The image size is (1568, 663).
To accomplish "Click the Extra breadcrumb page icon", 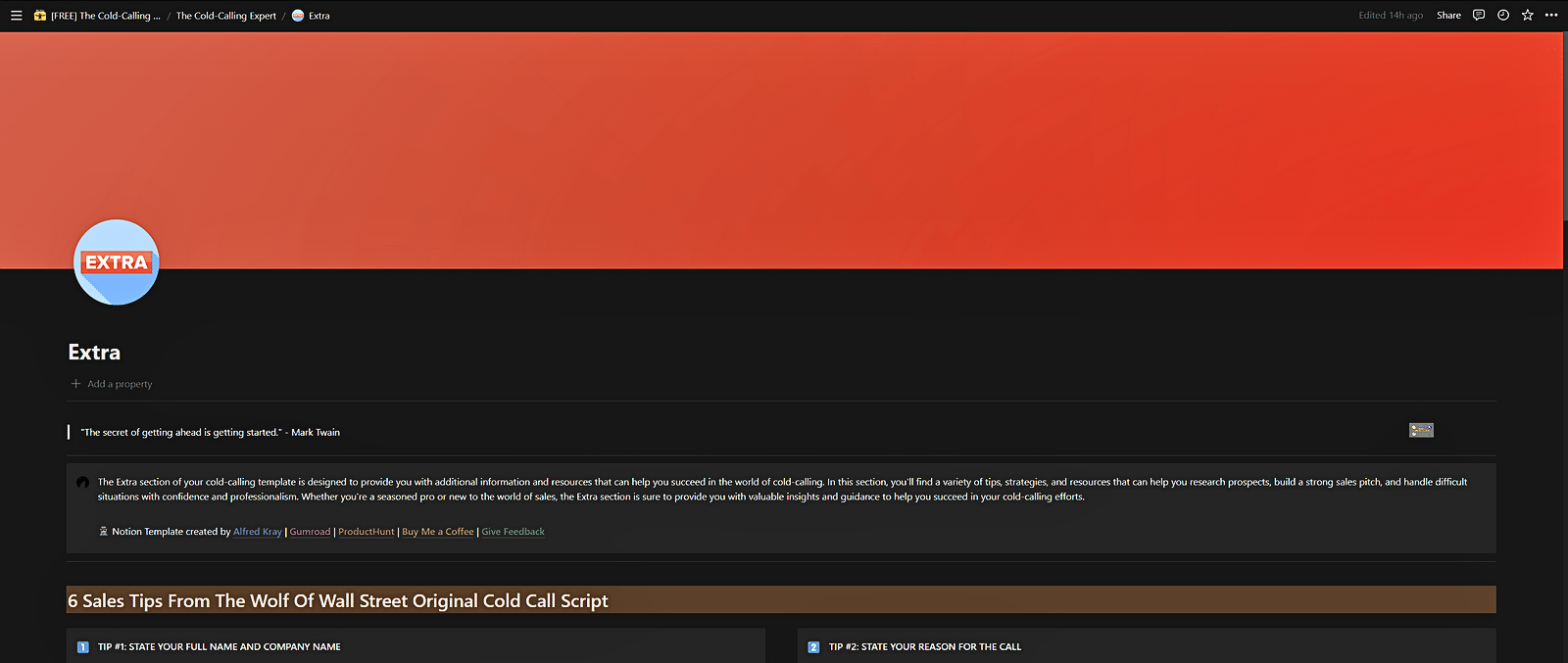I will (298, 16).
